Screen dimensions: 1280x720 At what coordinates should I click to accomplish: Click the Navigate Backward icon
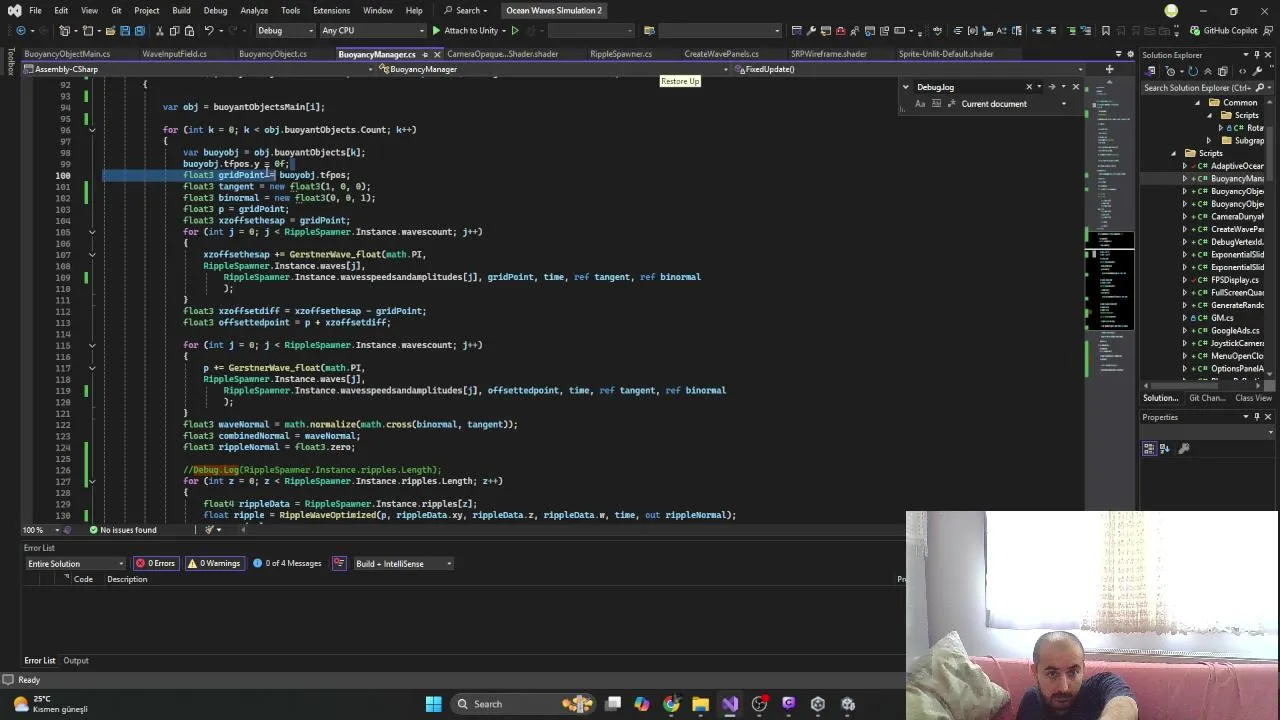pos(21,30)
